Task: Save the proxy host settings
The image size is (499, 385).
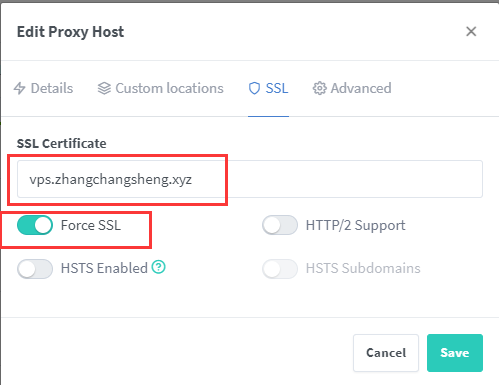Action: click(x=455, y=353)
